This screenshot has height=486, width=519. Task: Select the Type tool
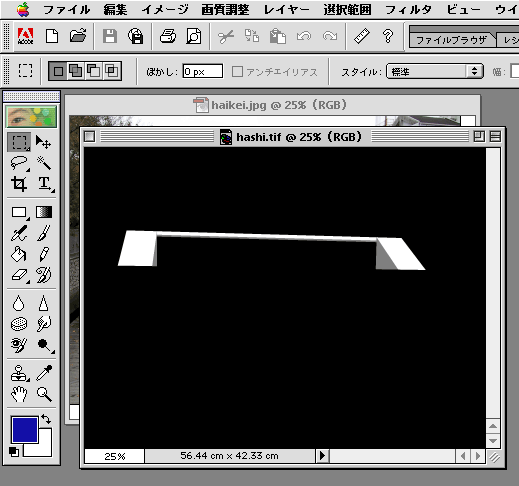(x=44, y=184)
